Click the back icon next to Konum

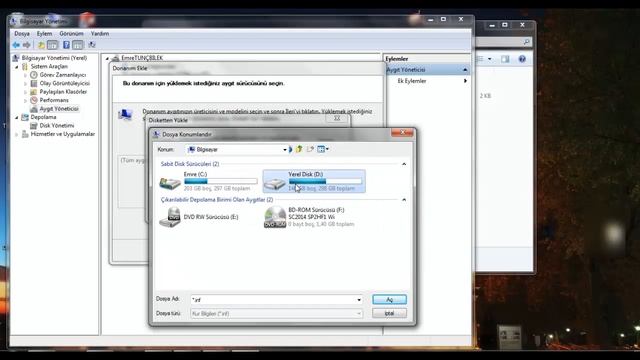coord(291,149)
